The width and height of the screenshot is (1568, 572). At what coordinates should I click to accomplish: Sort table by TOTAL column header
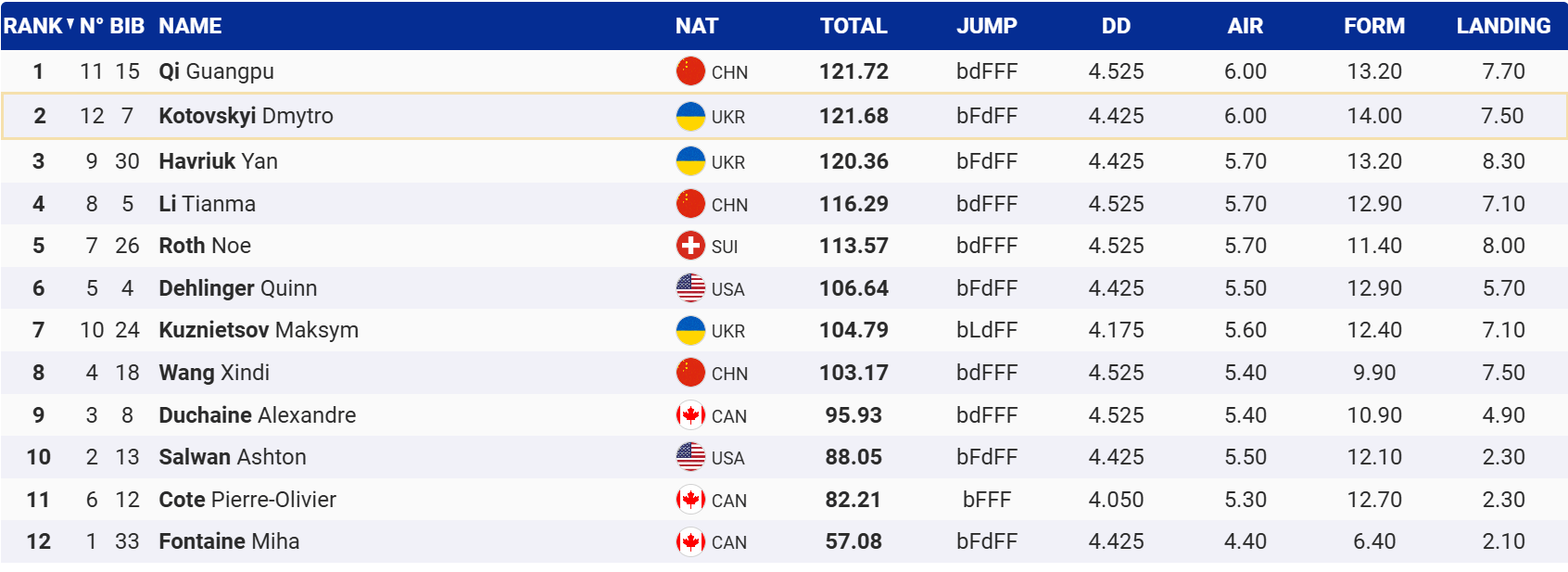coord(854,26)
